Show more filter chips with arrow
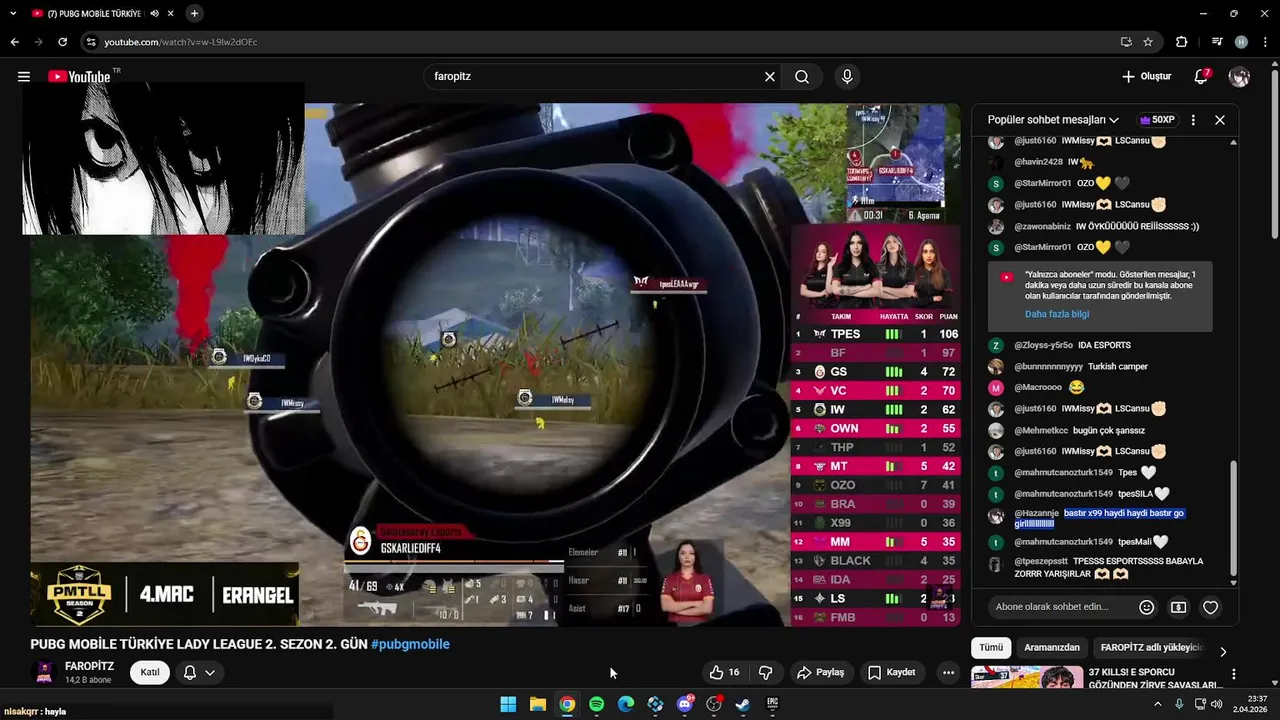 click(1223, 652)
